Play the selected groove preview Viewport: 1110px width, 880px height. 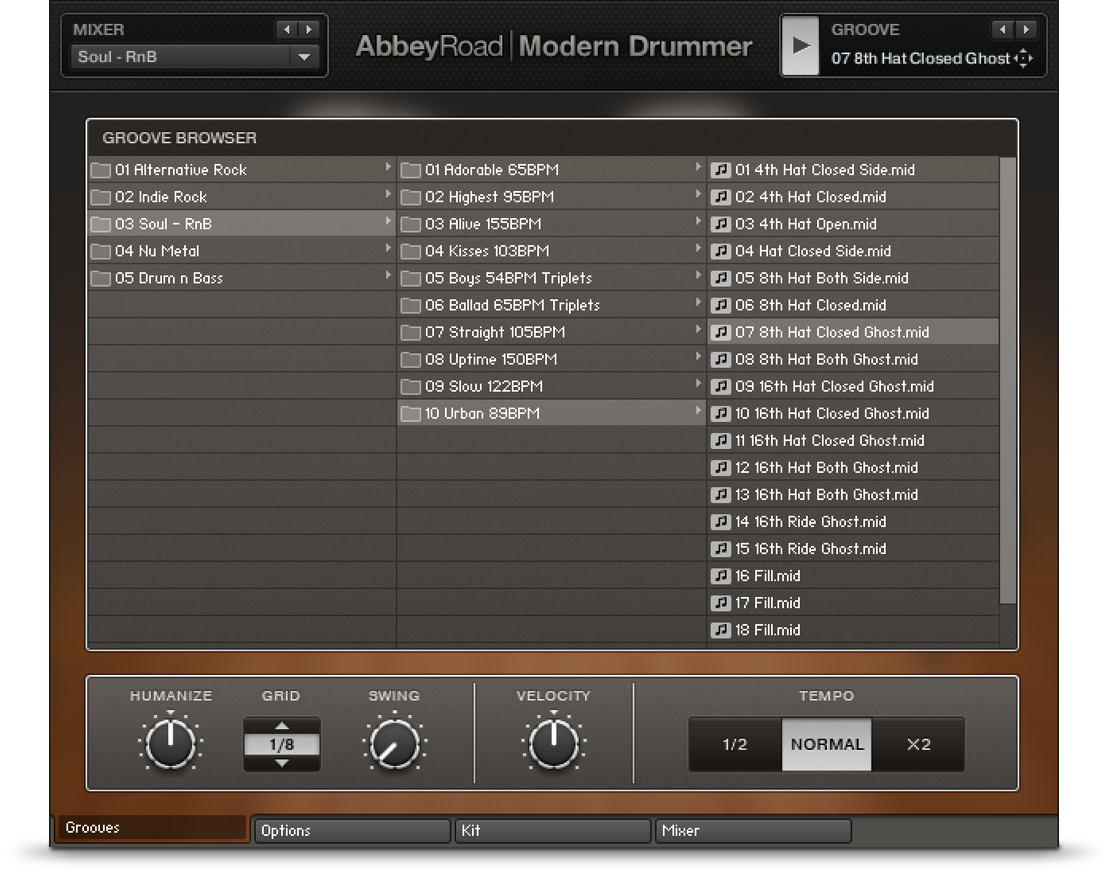click(800, 46)
